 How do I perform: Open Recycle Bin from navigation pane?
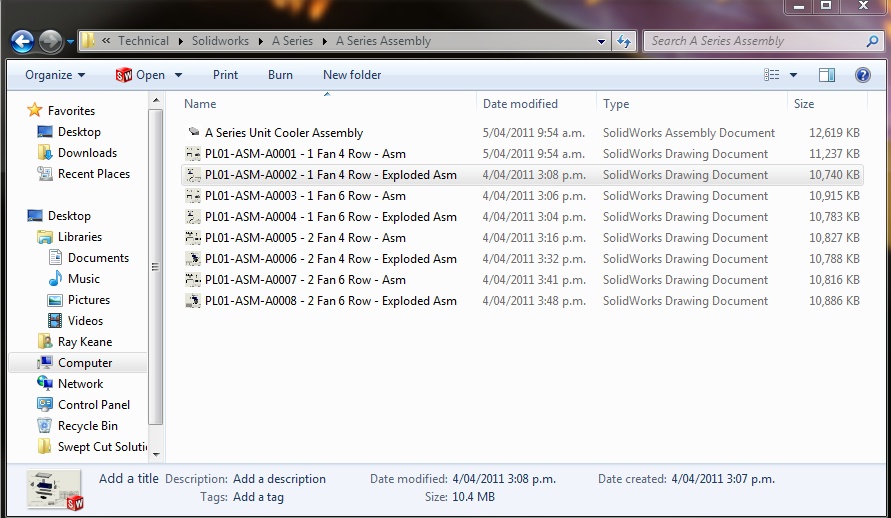tap(78, 426)
